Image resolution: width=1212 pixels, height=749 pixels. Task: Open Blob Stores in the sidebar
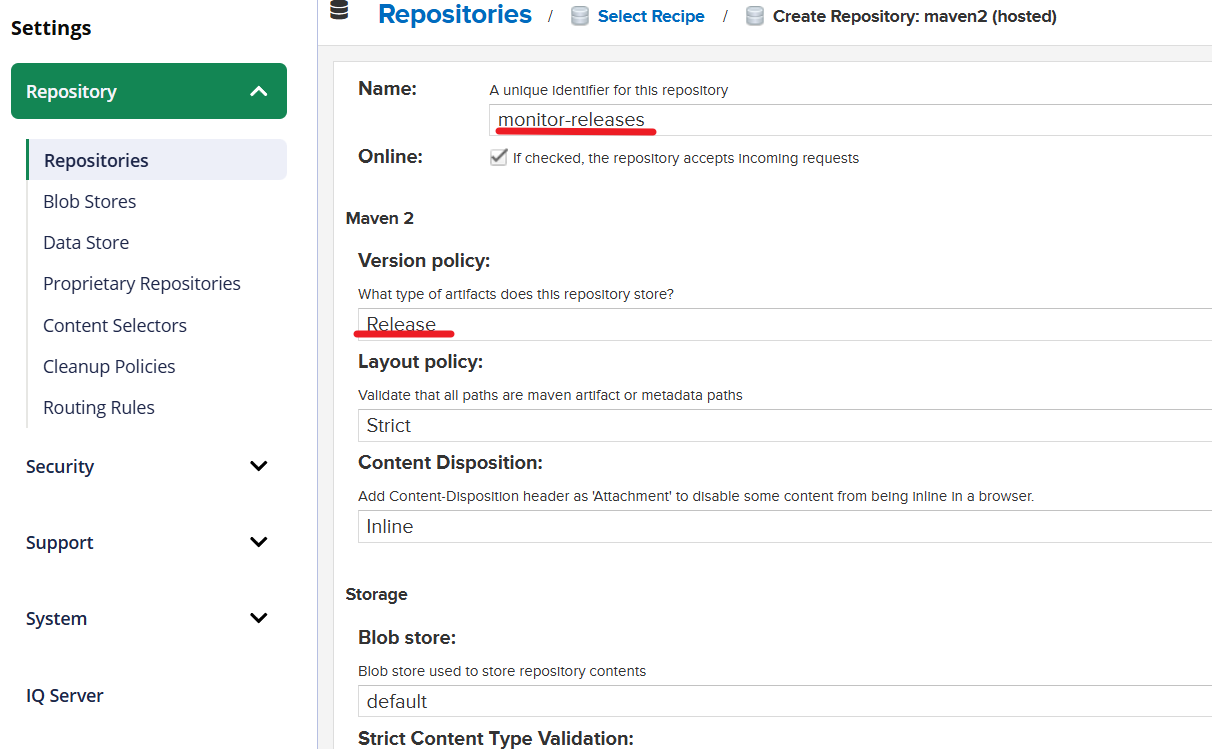[89, 201]
